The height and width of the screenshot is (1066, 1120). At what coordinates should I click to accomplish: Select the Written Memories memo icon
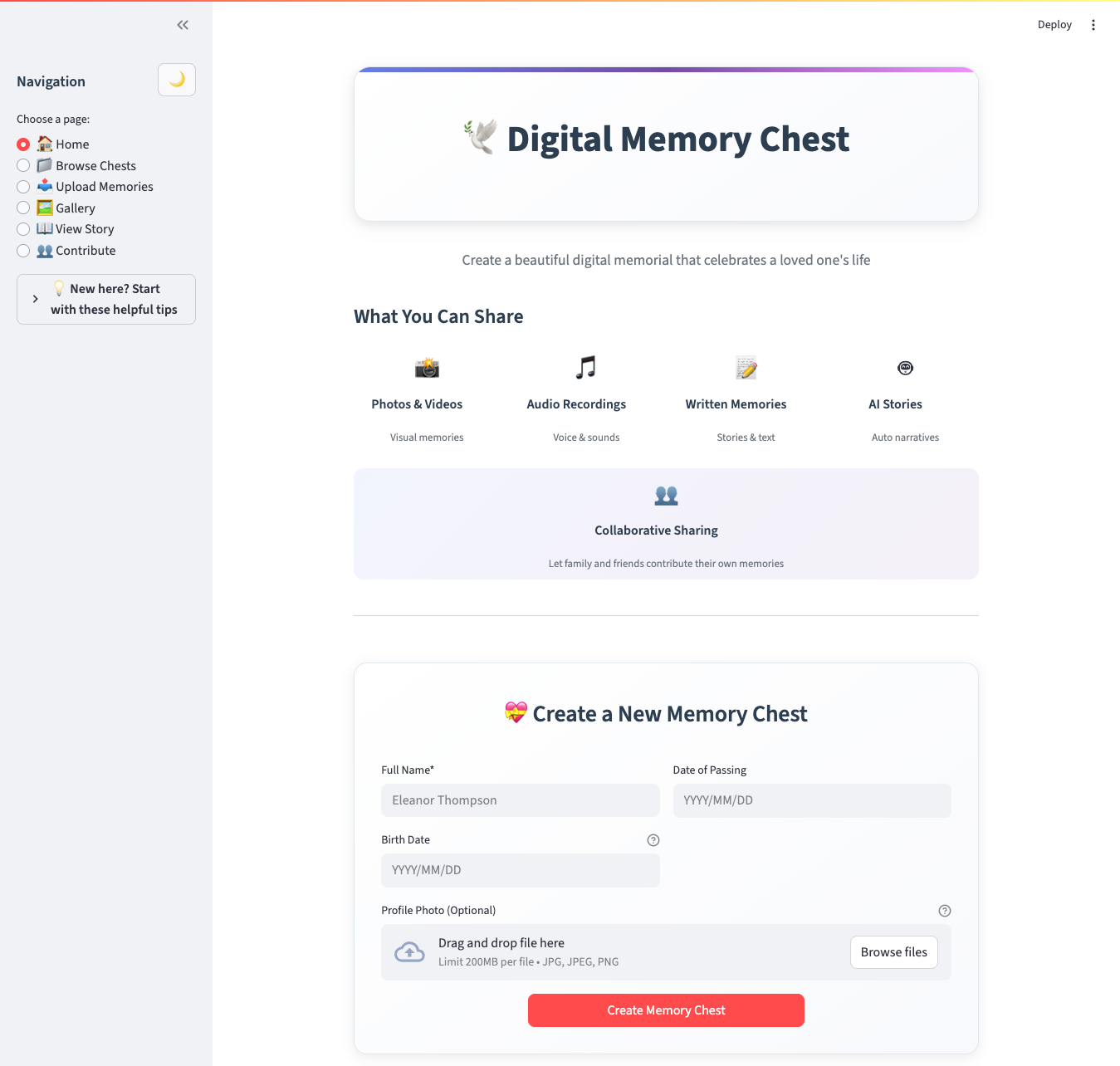[746, 368]
